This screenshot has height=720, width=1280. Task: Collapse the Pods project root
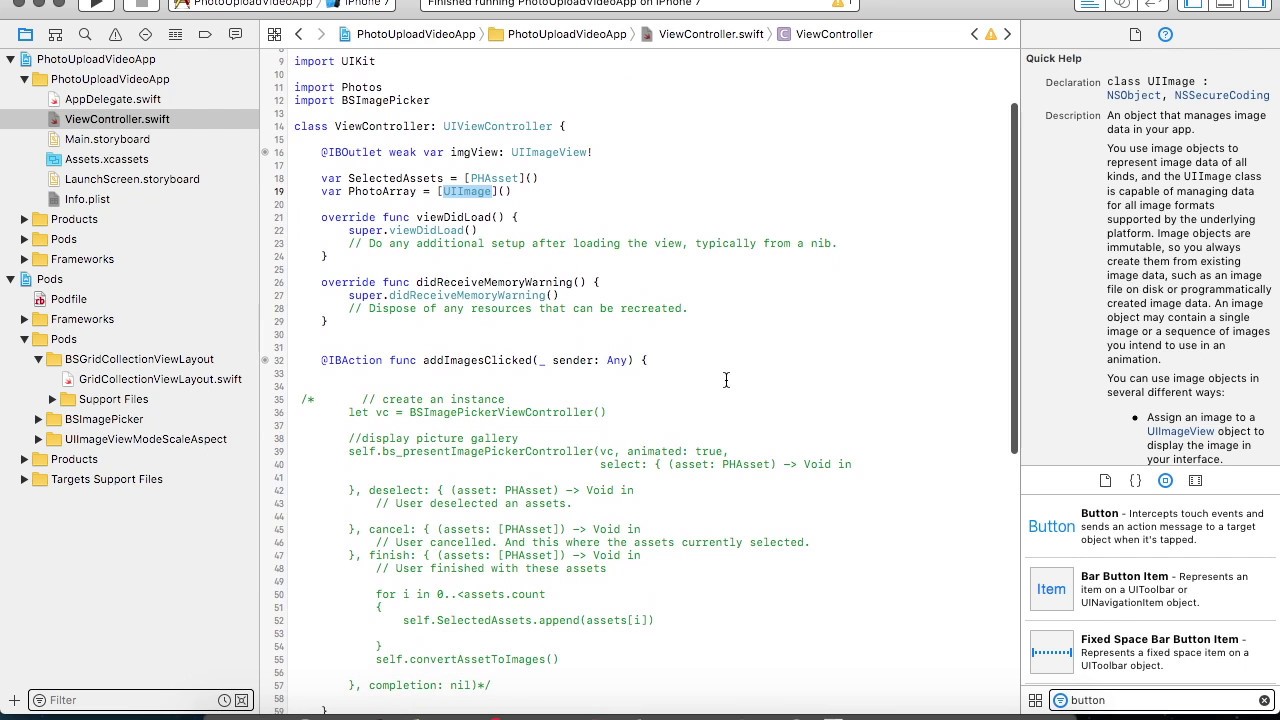coord(11,279)
